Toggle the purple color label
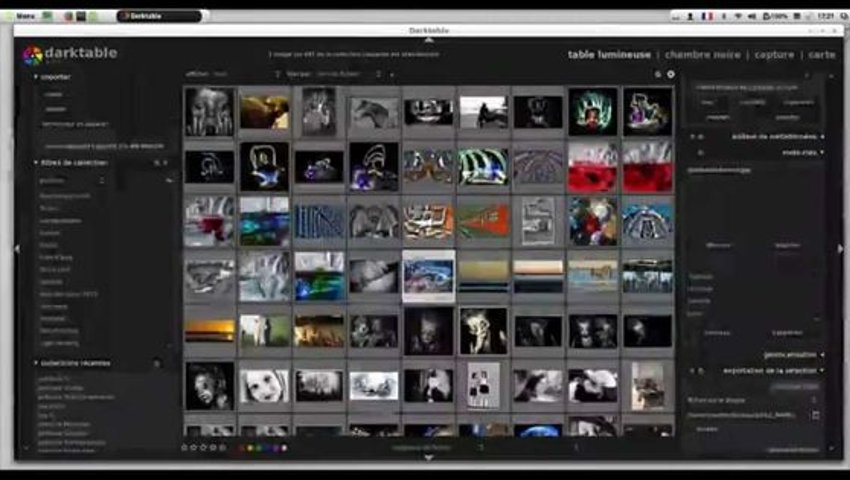 click(x=276, y=448)
